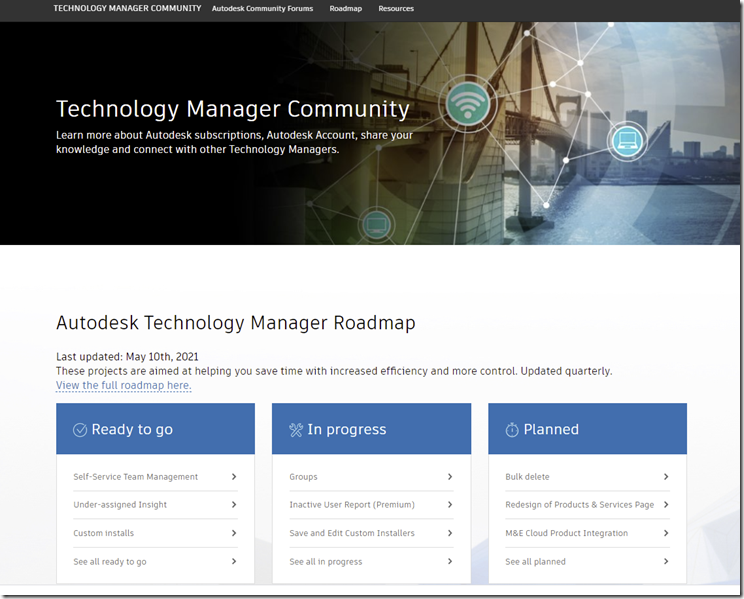Click Technology Manager Community site title
The height and width of the screenshot is (599, 744).
click(127, 9)
